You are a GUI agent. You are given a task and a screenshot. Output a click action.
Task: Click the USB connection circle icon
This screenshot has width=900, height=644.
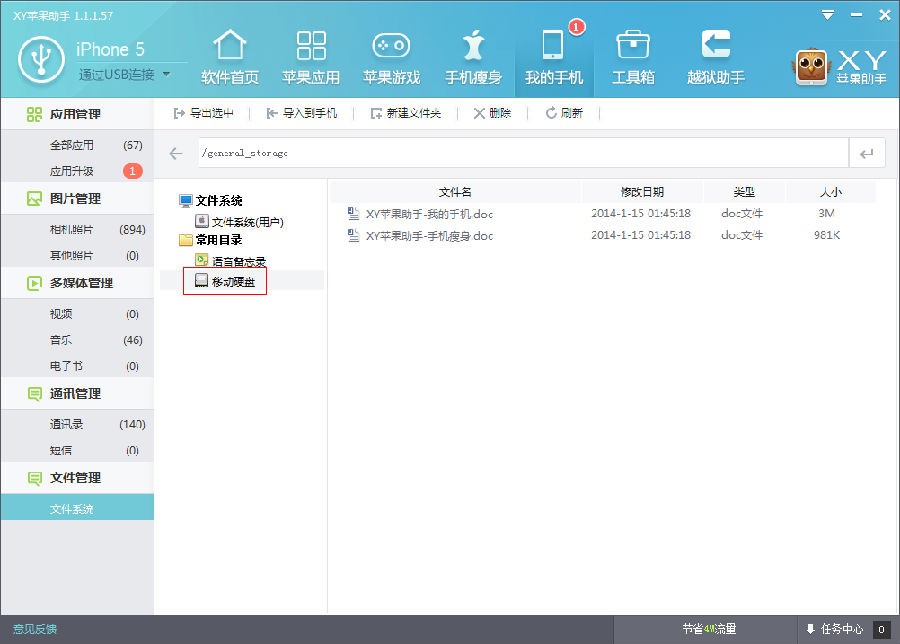(41, 59)
